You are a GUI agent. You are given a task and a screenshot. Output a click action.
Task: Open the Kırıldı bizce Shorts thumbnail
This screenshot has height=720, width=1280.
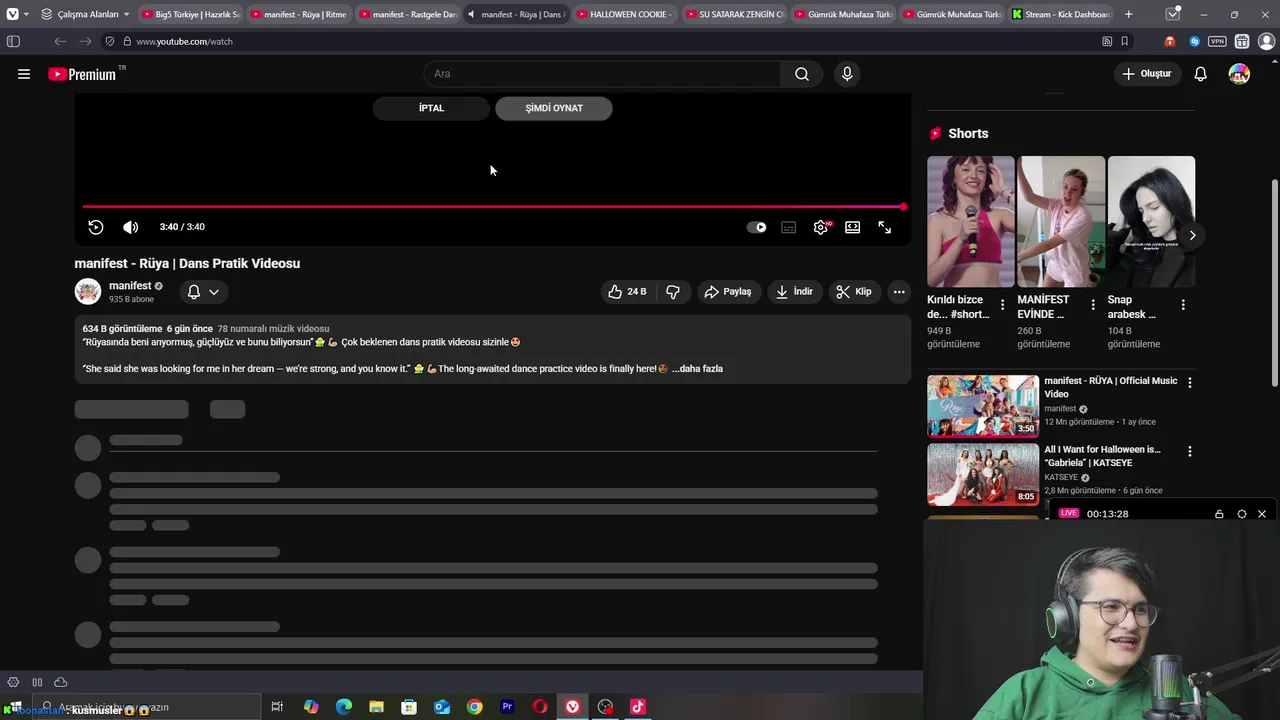click(x=970, y=221)
